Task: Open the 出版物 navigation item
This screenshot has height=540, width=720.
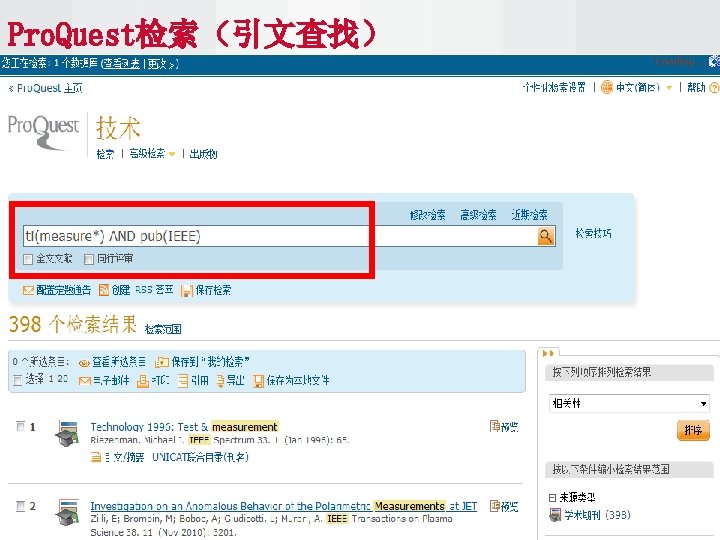Action: 203,154
